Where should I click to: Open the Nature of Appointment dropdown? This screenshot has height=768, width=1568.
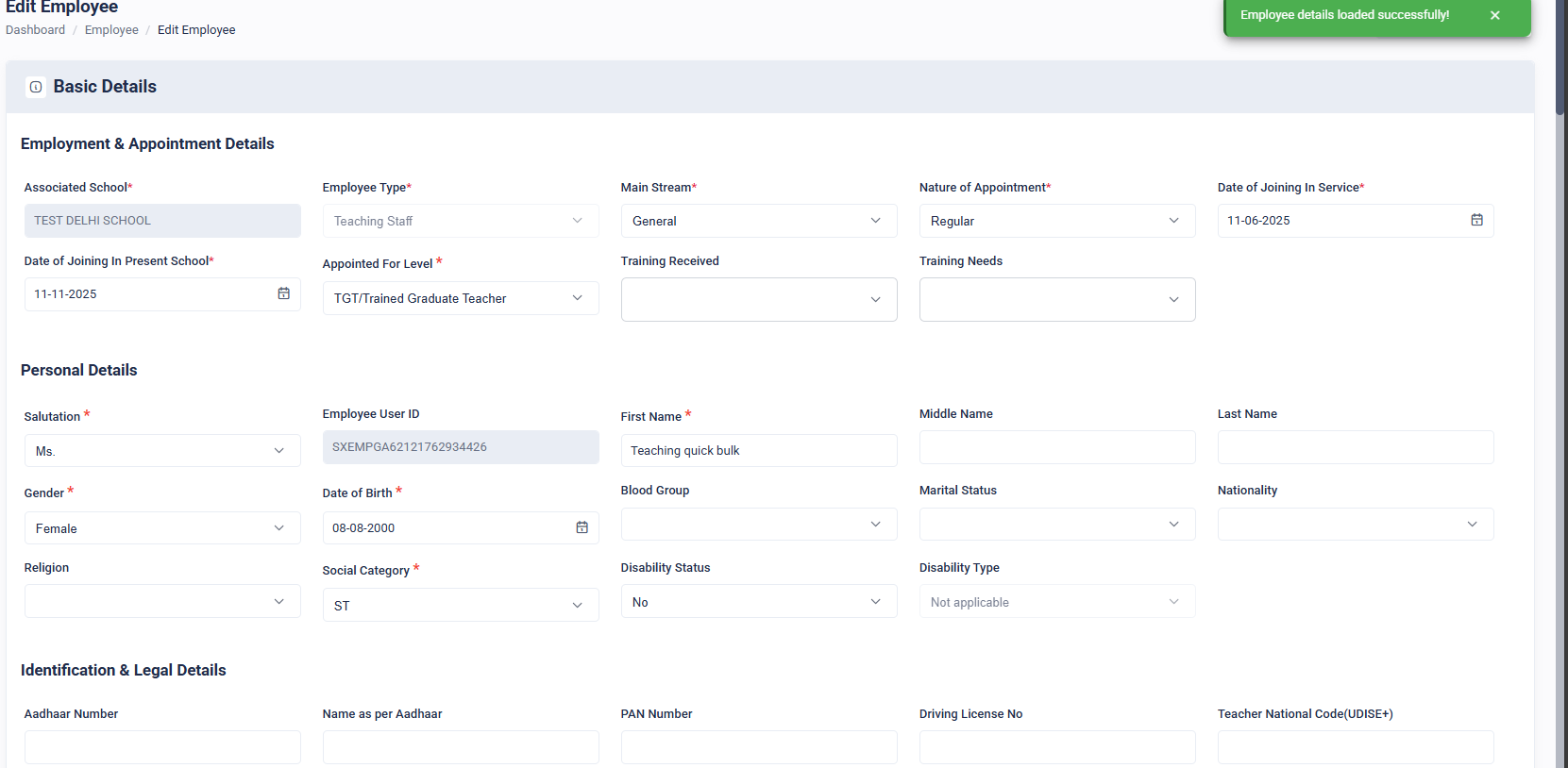click(x=1057, y=221)
